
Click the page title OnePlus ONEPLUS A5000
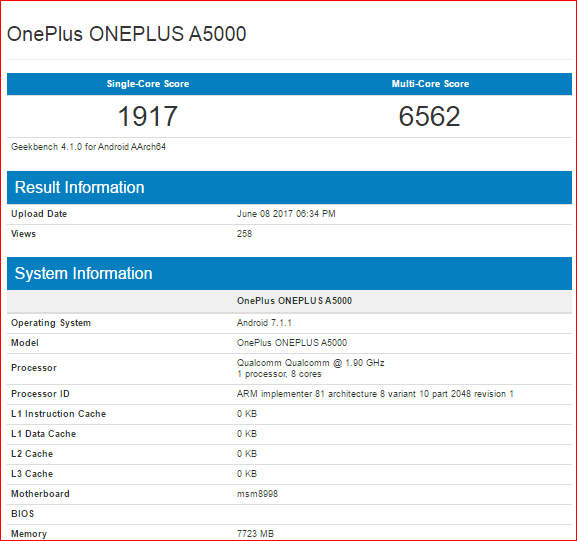click(126, 34)
